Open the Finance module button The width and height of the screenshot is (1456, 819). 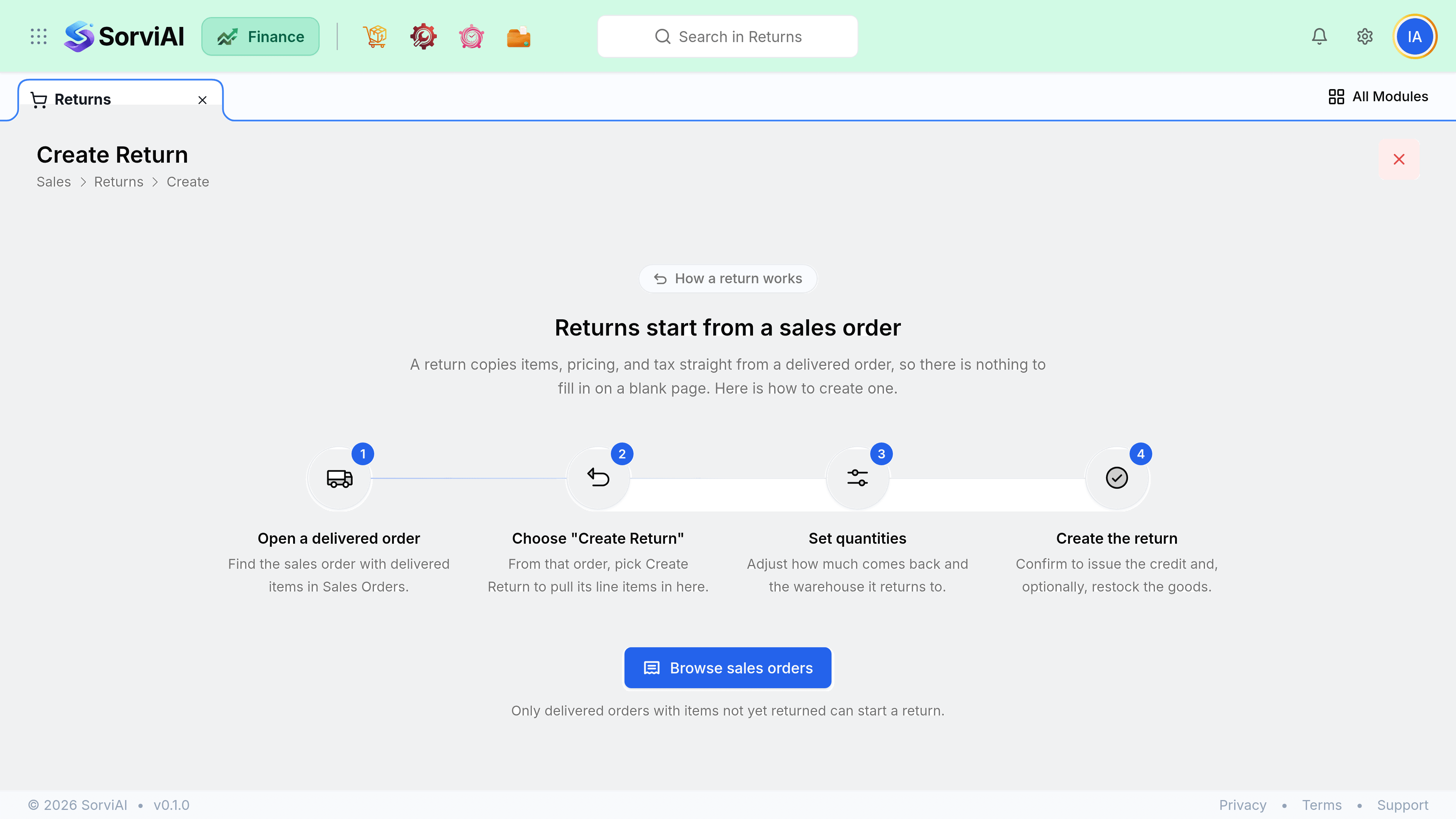[260, 37]
